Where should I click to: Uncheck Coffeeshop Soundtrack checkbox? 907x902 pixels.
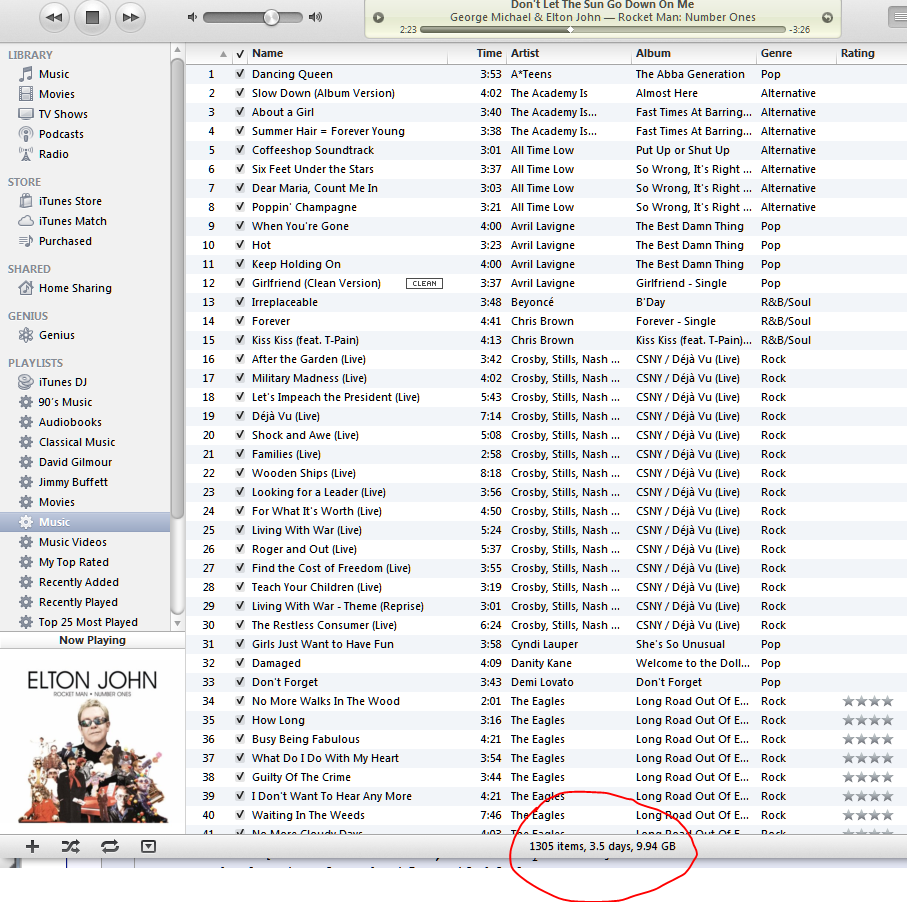tap(240, 149)
